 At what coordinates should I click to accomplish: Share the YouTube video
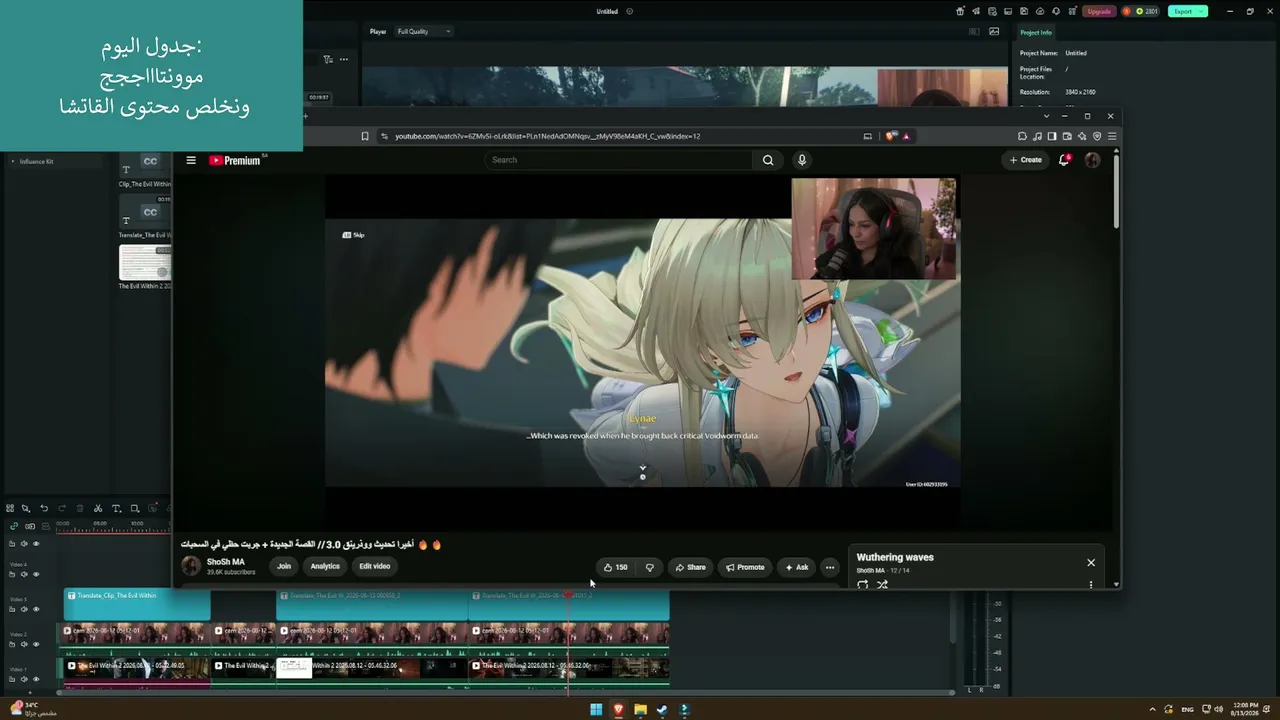(690, 567)
